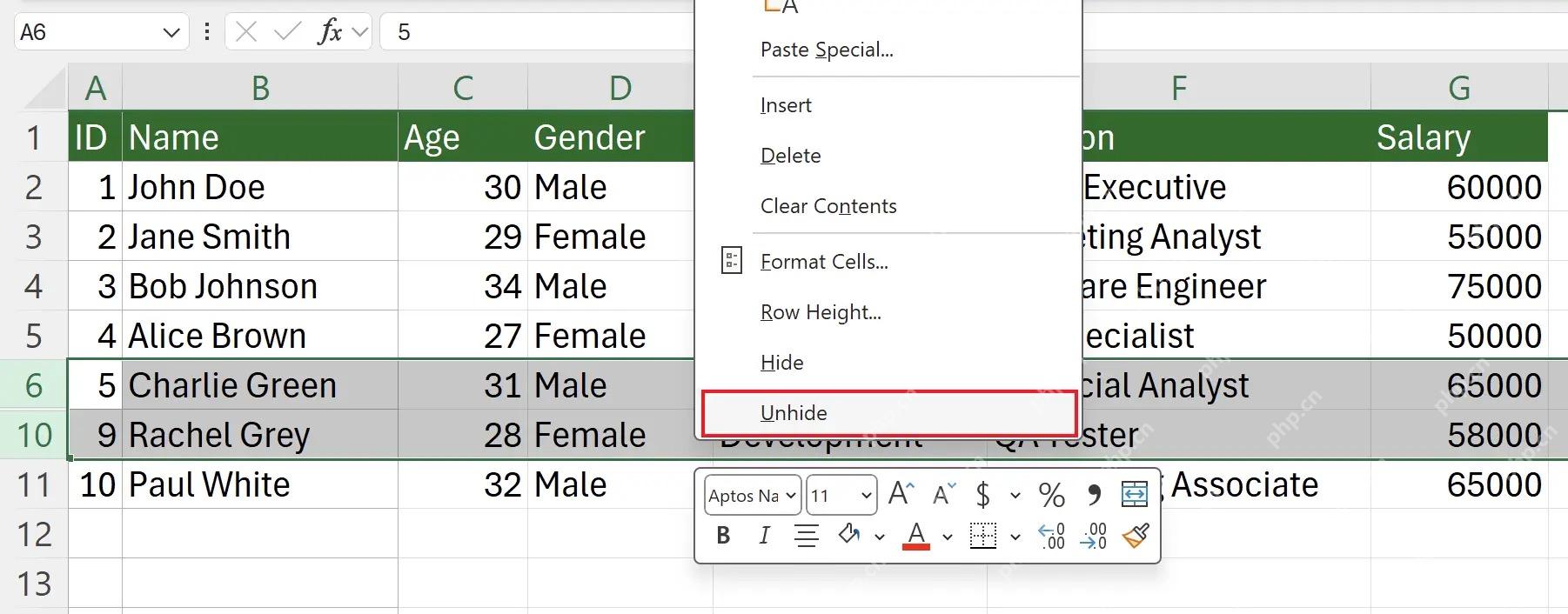
Task: Cancel formula entry with X icon
Action: tap(246, 32)
